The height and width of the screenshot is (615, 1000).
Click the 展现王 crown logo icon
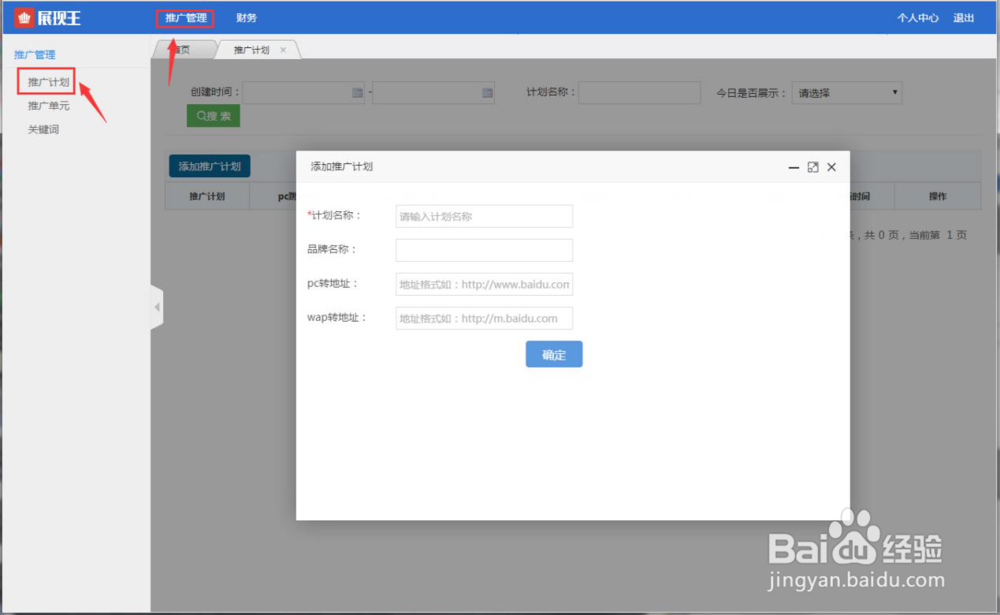pos(24,18)
